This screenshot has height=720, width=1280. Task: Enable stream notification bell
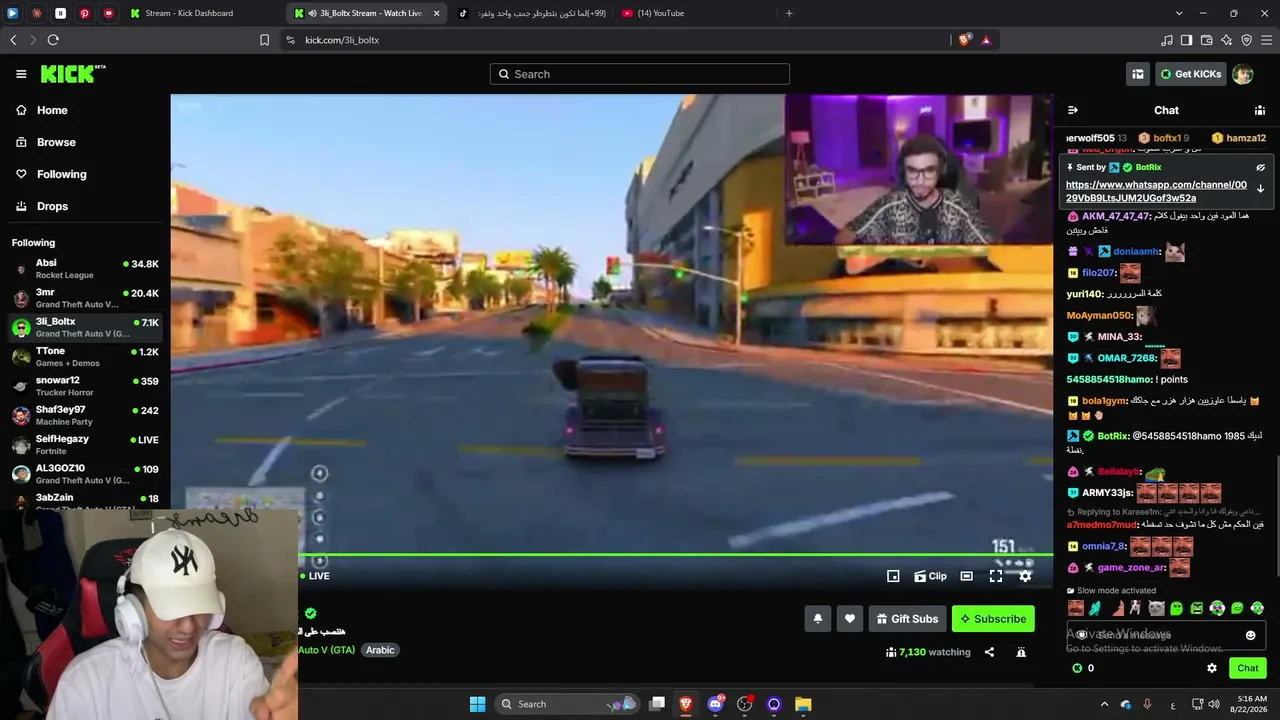[x=817, y=619]
